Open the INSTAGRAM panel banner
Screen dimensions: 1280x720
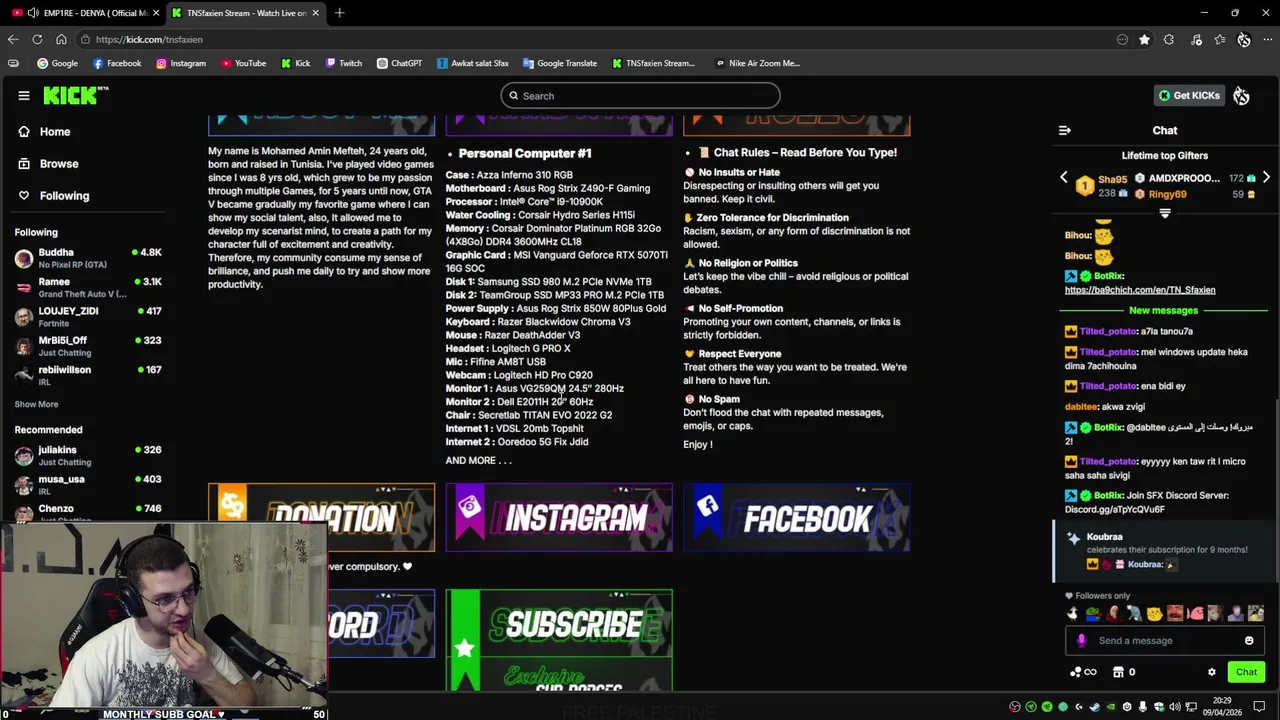pyautogui.click(x=559, y=517)
